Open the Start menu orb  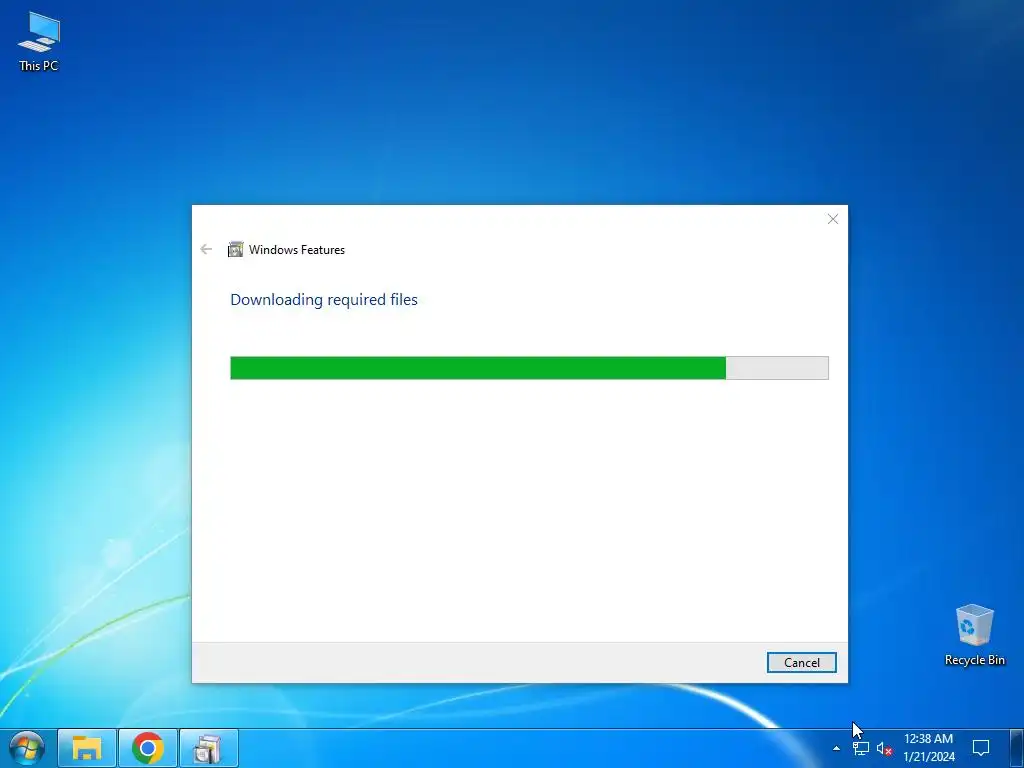click(x=27, y=748)
